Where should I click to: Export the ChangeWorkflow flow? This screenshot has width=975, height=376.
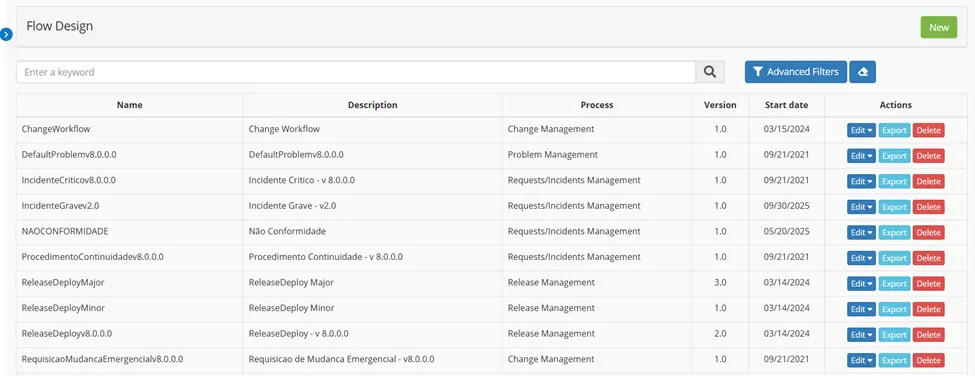895,130
